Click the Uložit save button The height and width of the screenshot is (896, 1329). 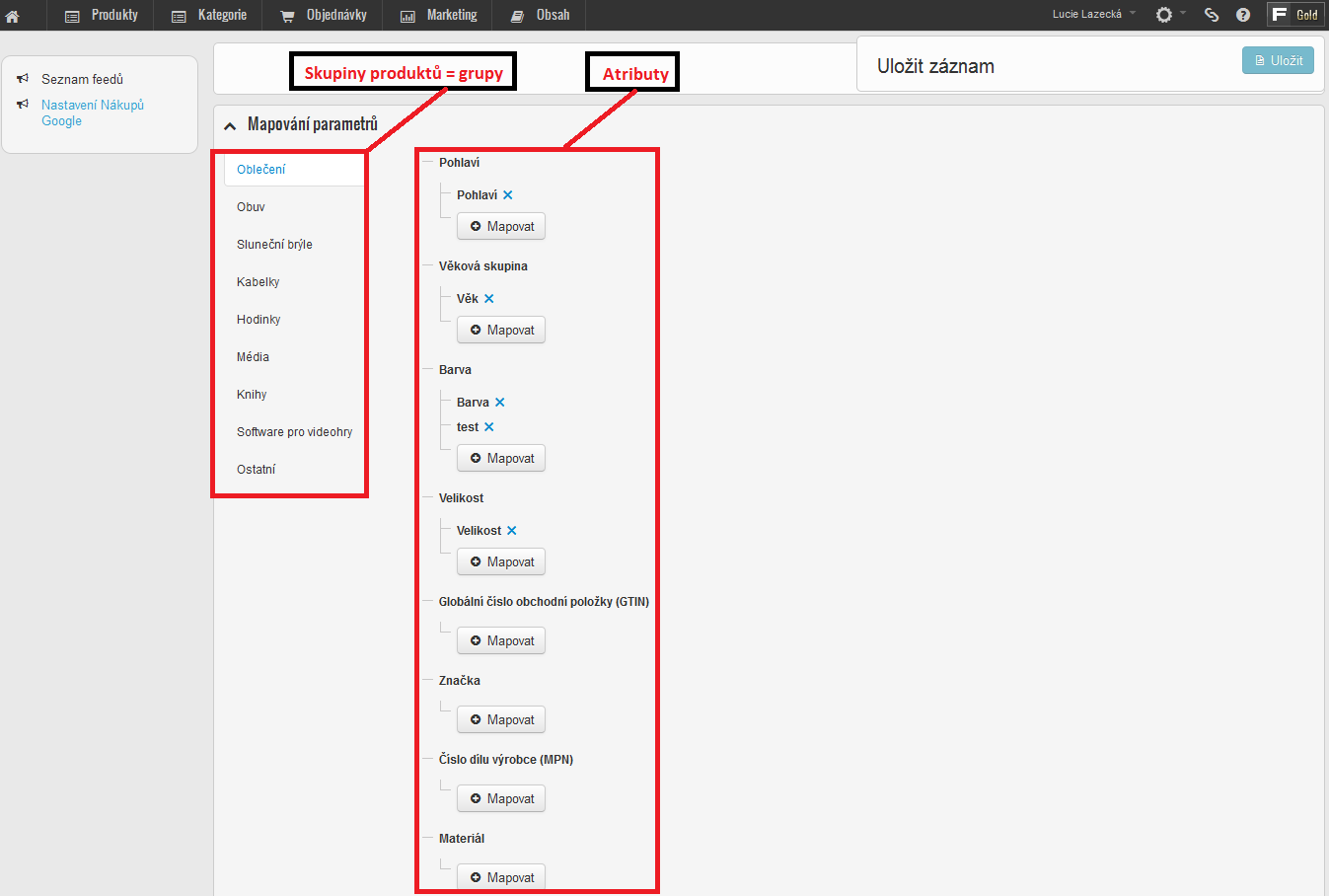(x=1278, y=60)
